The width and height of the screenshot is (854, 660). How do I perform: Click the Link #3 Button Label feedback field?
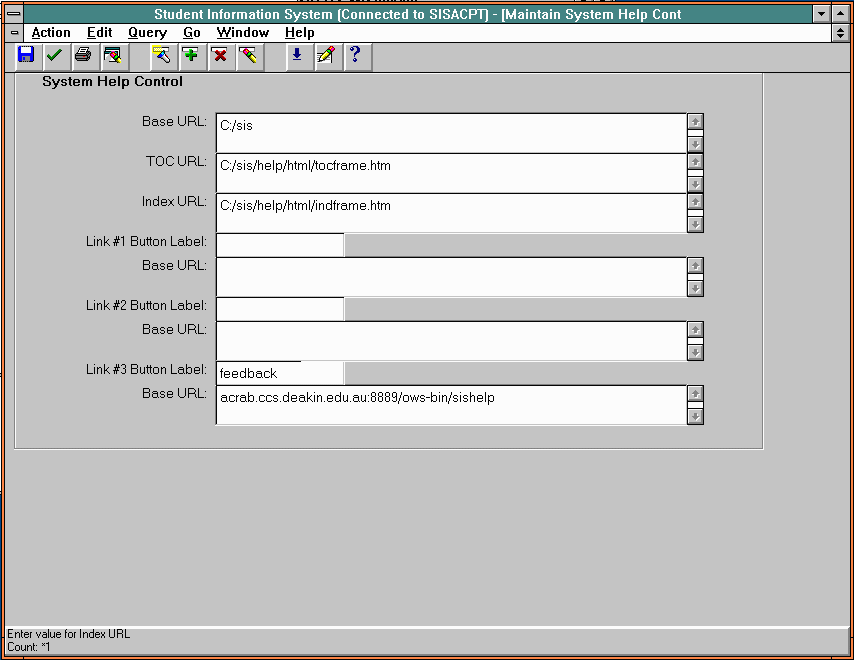tap(279, 373)
